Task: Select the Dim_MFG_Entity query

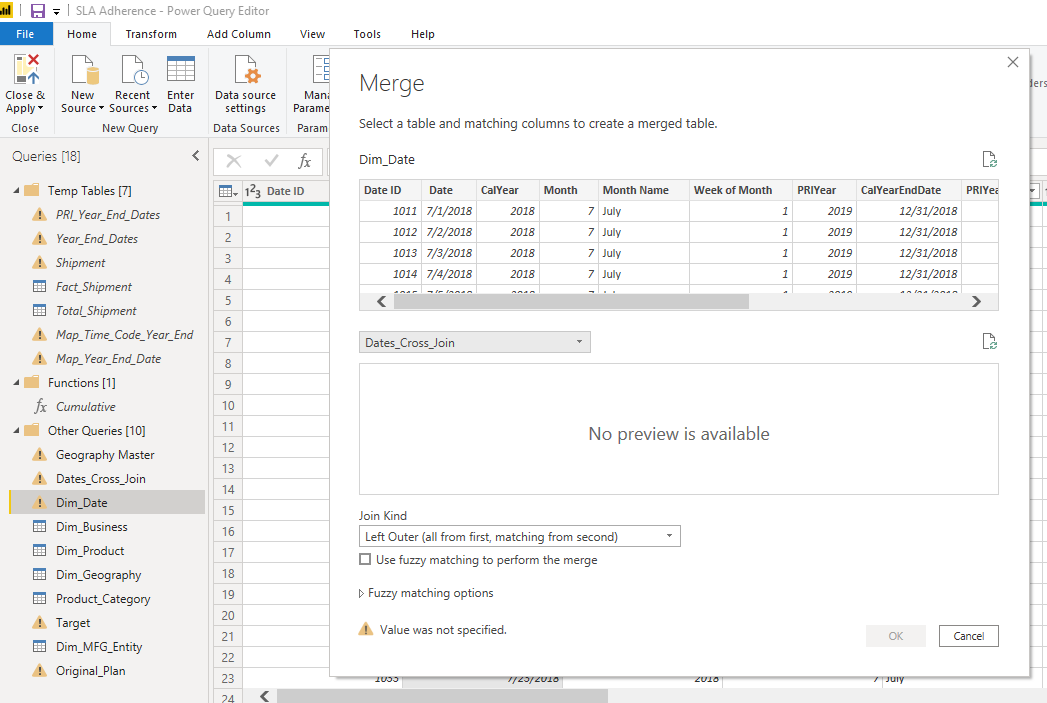Action: [x=99, y=646]
